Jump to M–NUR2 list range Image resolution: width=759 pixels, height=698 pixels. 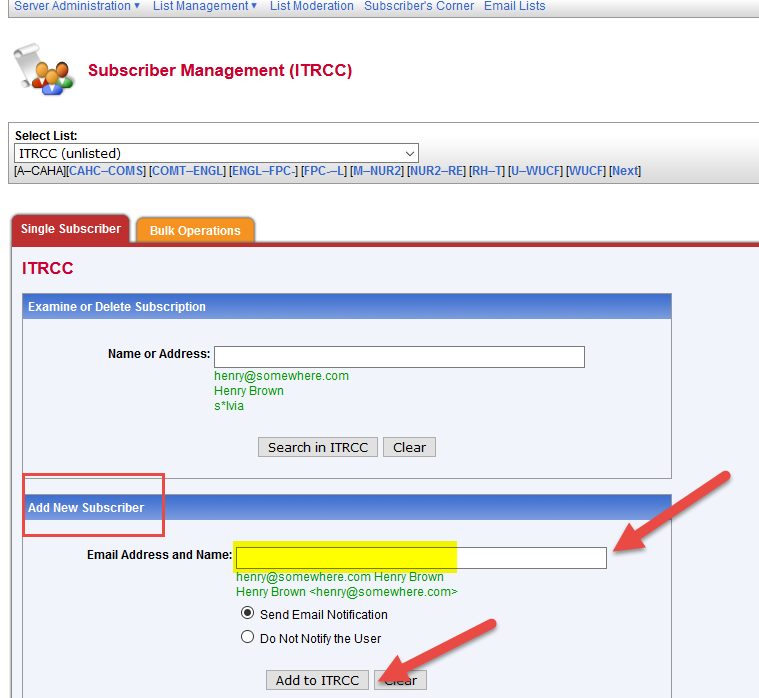pos(377,171)
